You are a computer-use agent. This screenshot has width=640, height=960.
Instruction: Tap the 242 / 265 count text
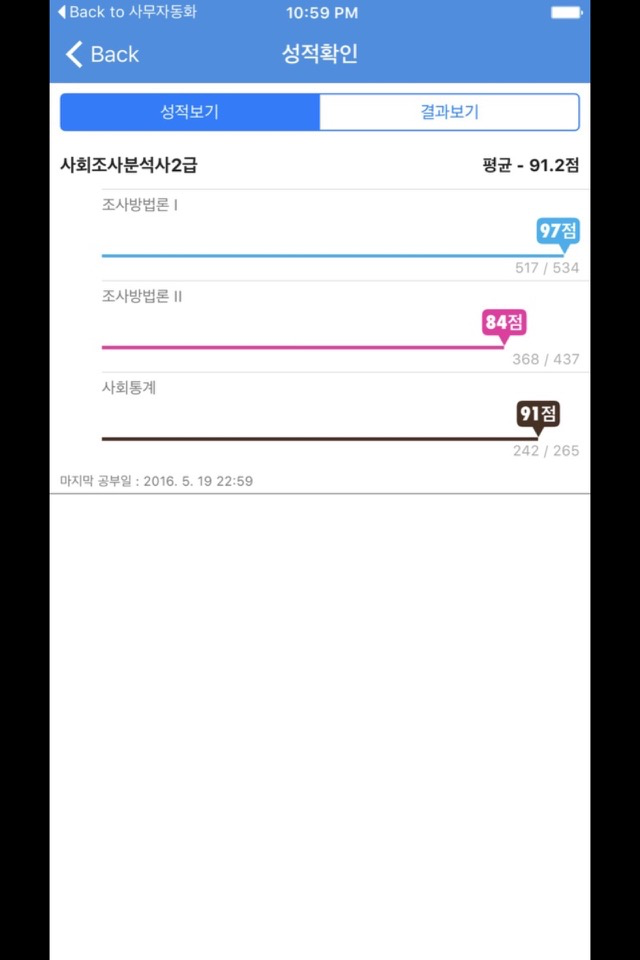click(546, 451)
